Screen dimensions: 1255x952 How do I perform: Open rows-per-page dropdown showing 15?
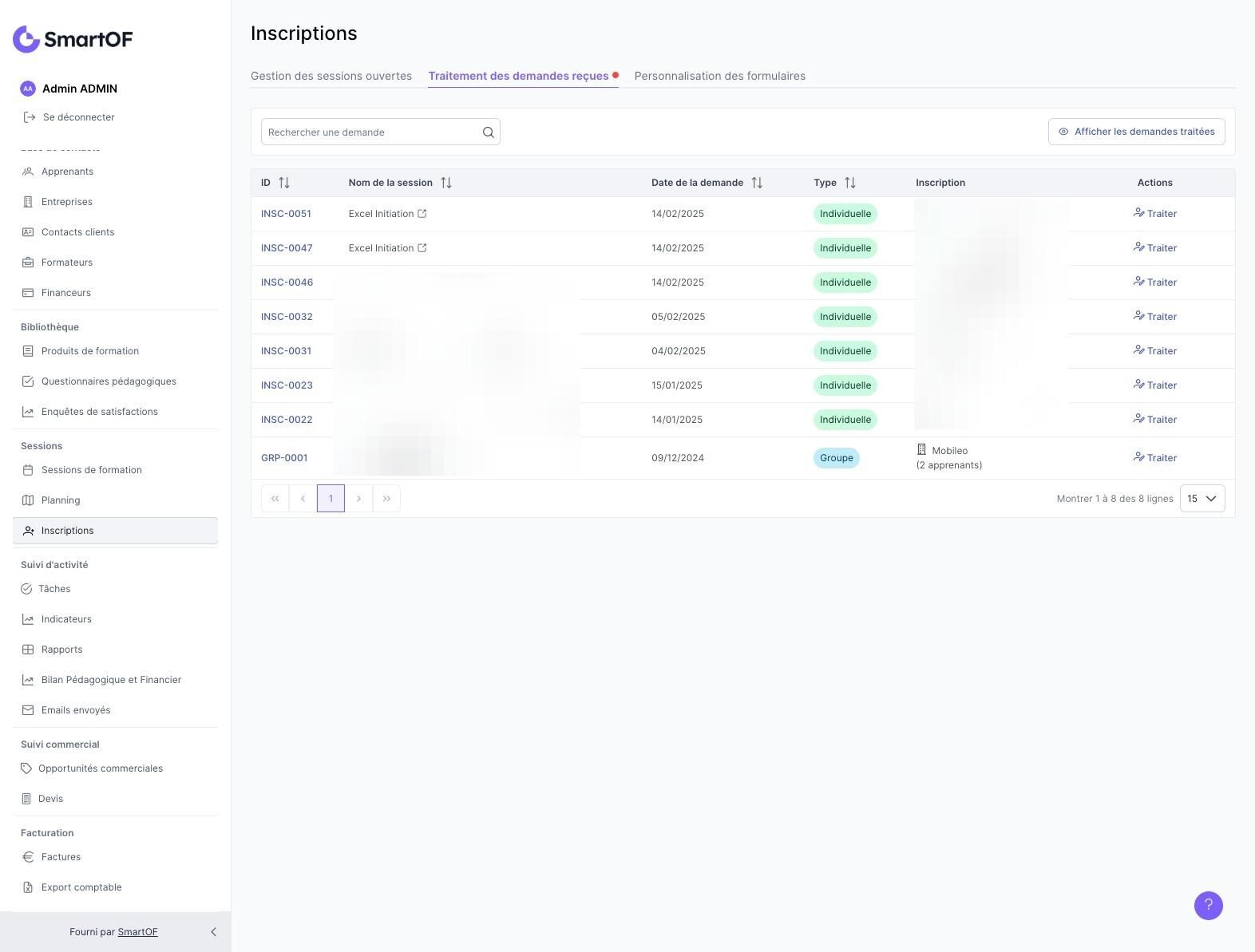point(1202,499)
